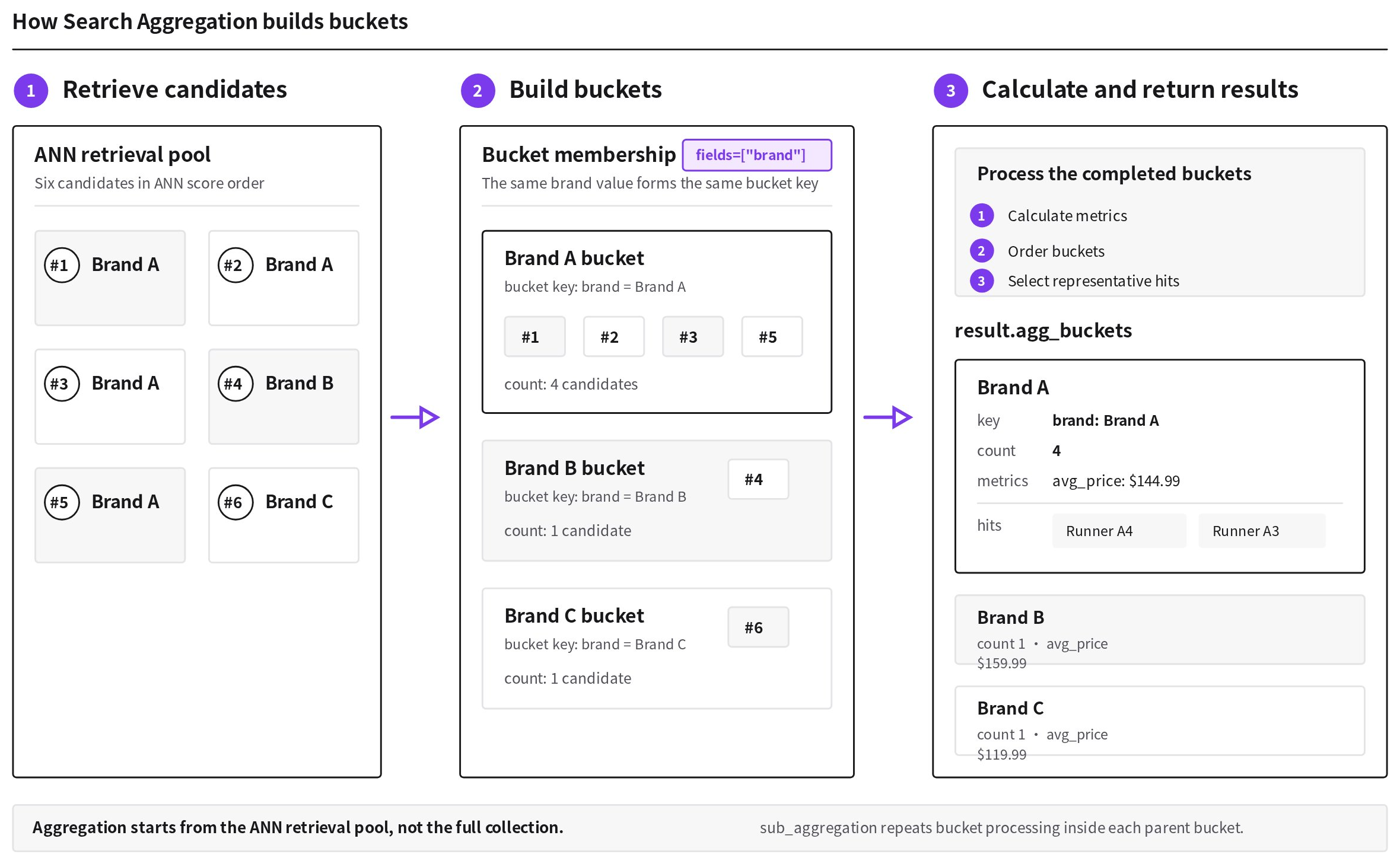
Task: Click the #4 chip in Brand B bucket
Action: click(758, 479)
